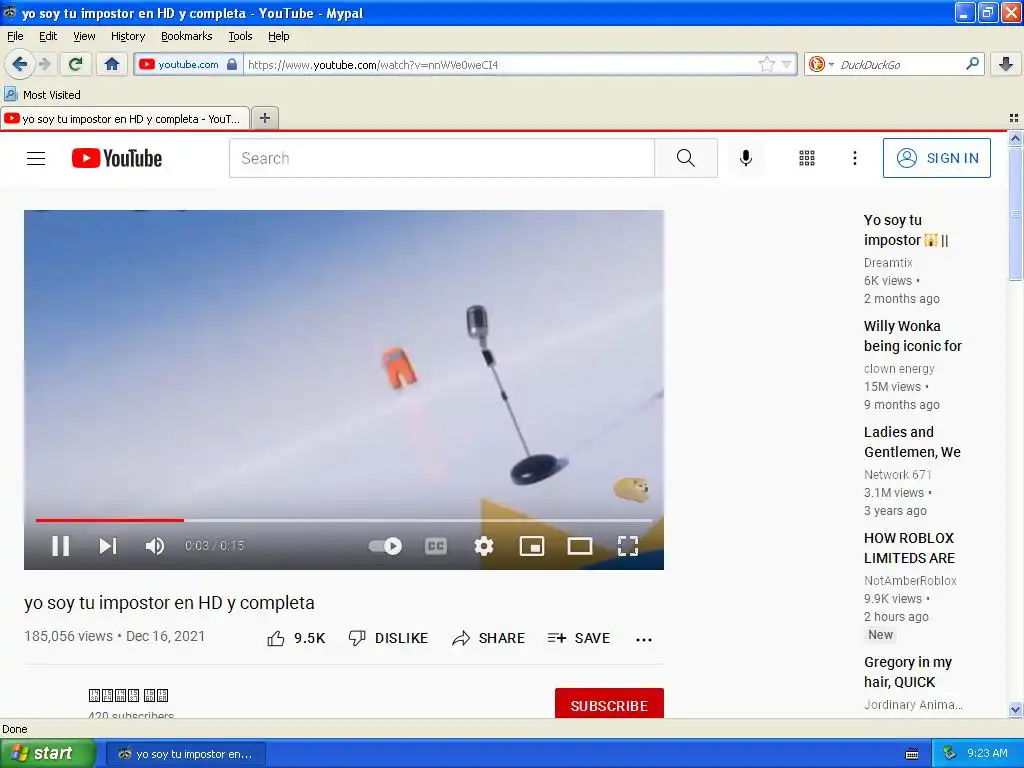The width and height of the screenshot is (1024, 768).
Task: Click the DISLIKE button
Action: (388, 638)
